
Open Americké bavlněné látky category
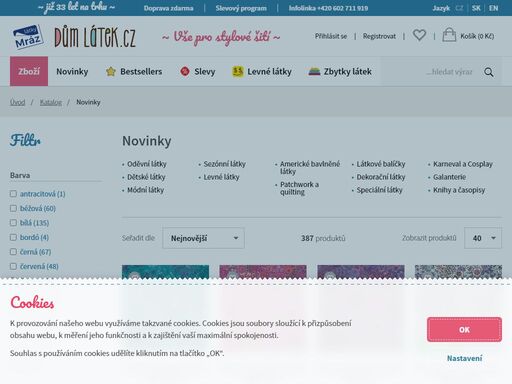click(x=310, y=167)
